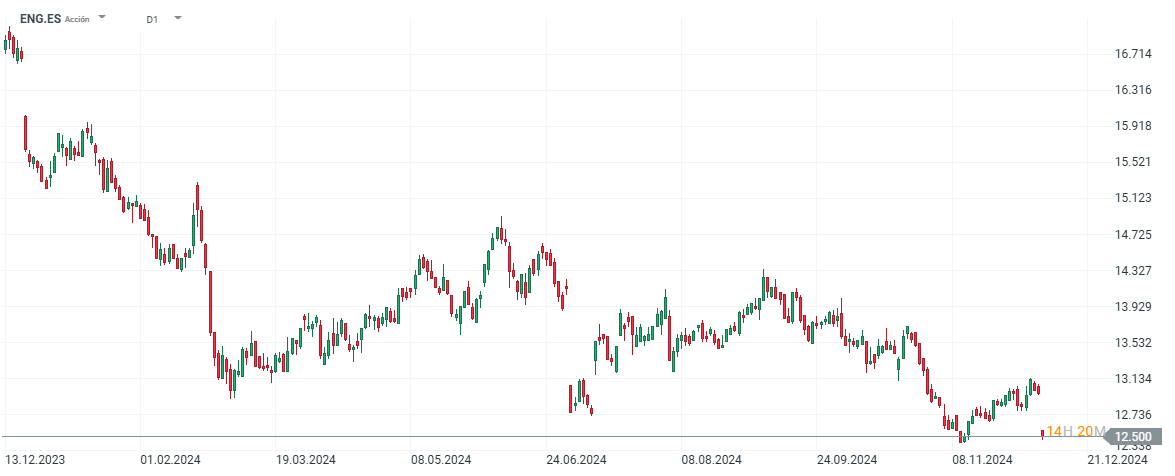
Task: Click the 12.500 current price tag
Action: tap(1132, 436)
